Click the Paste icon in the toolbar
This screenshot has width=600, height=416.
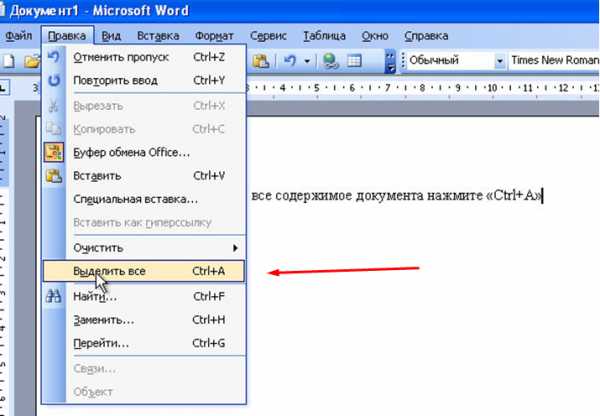261,61
